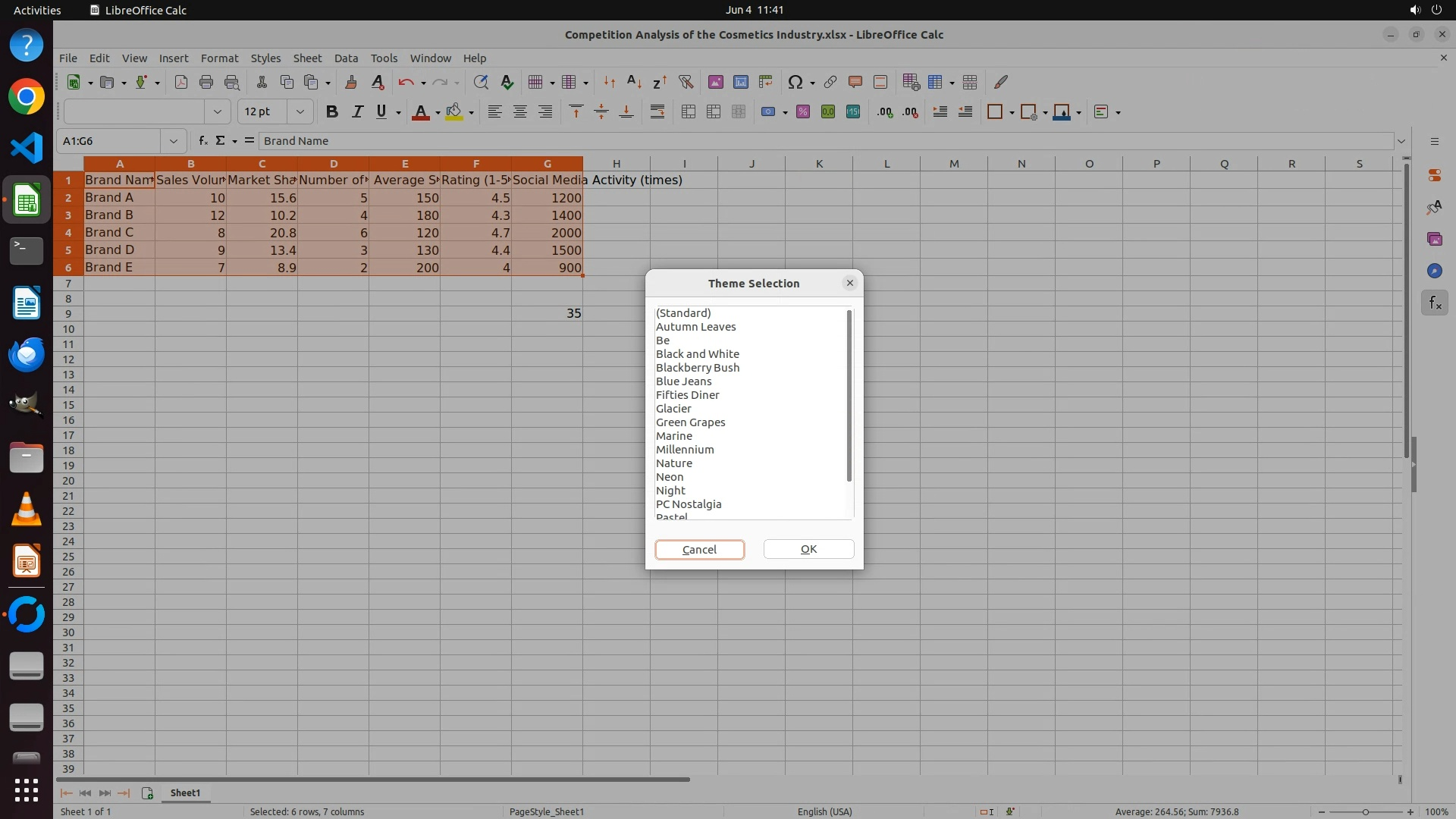Select the Blue Jeans theme

683,381
